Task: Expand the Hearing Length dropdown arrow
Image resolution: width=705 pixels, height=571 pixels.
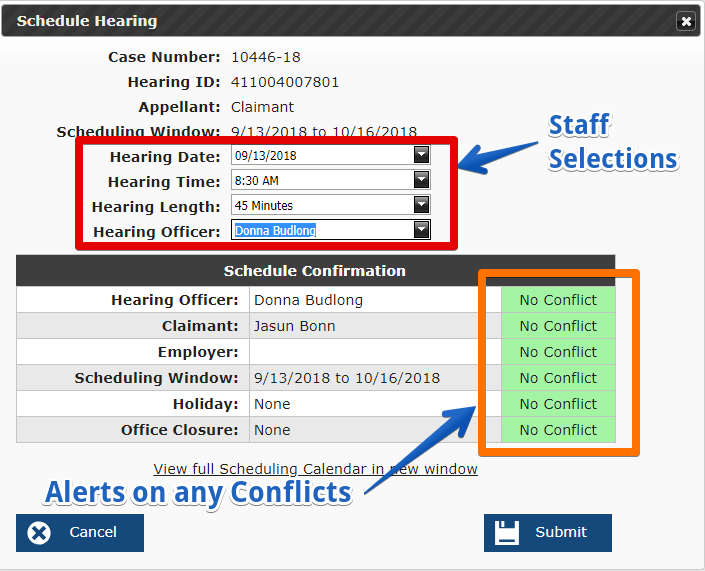Action: [421, 205]
